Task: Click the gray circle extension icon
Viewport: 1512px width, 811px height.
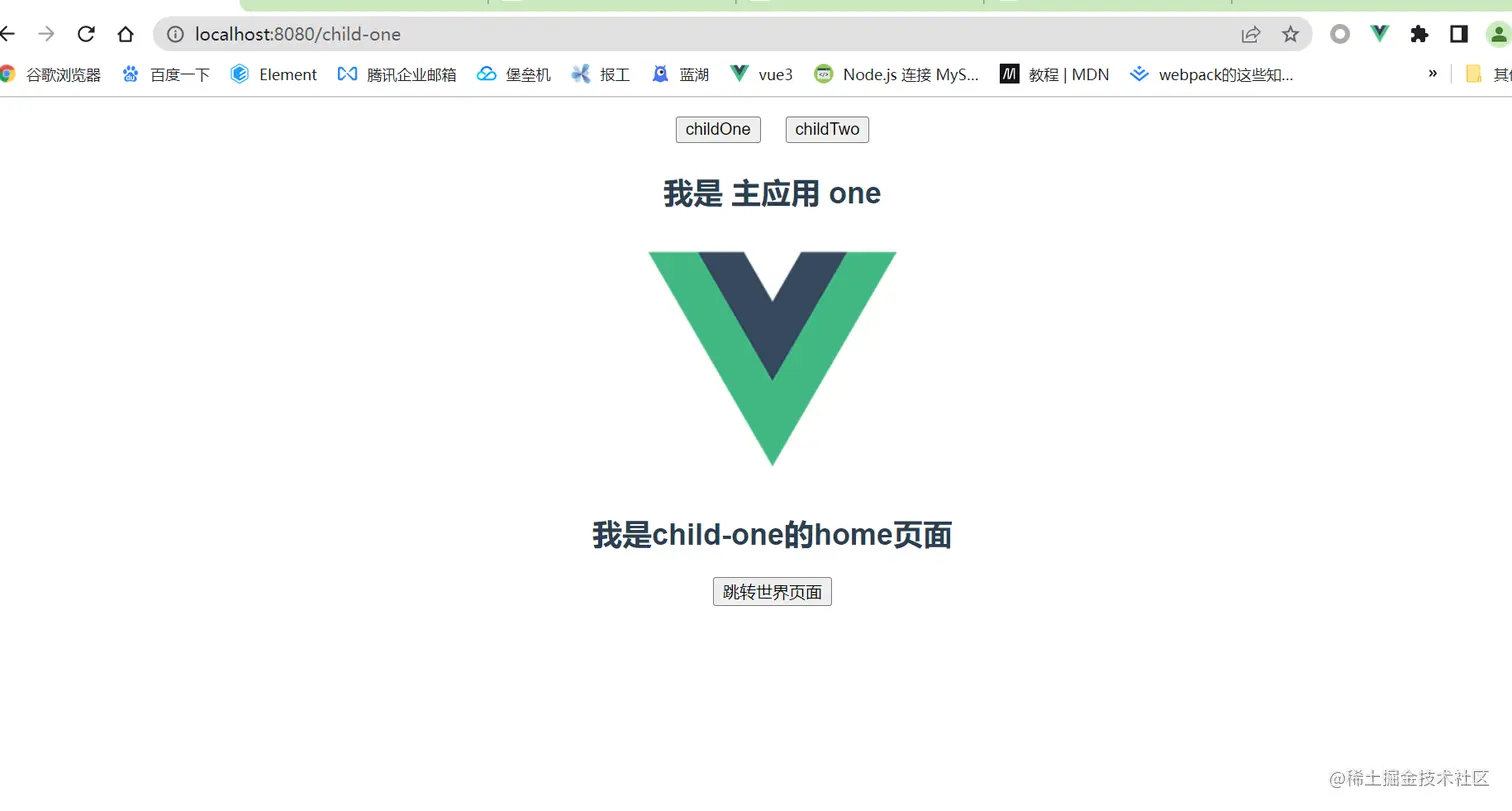Action: (1340, 34)
